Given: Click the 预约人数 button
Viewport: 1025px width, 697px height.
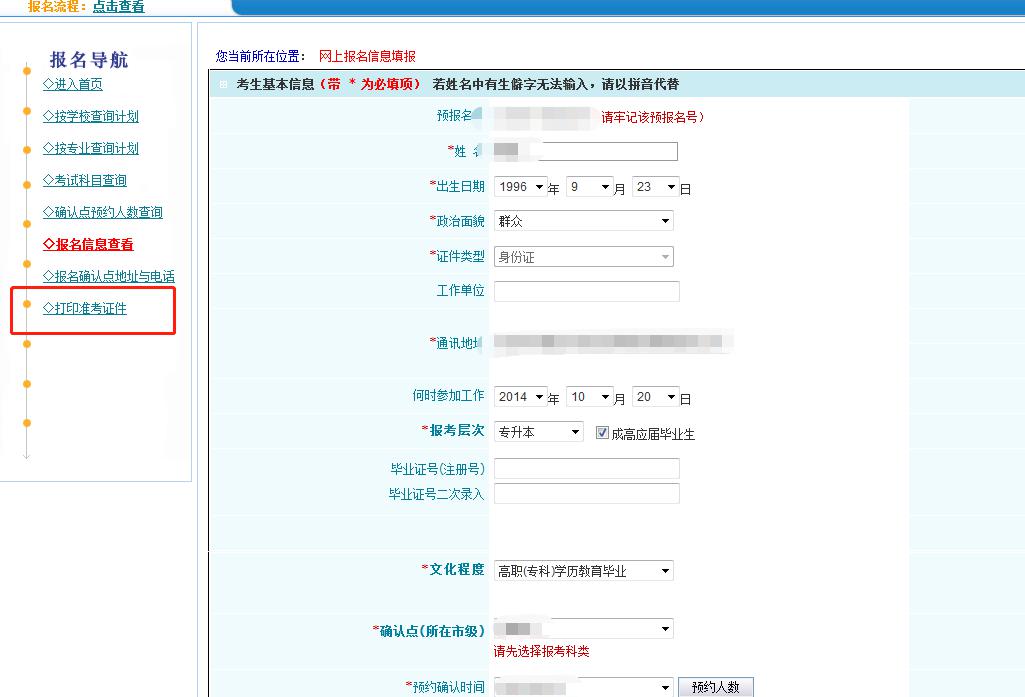Looking at the screenshot, I should click(x=716, y=687).
